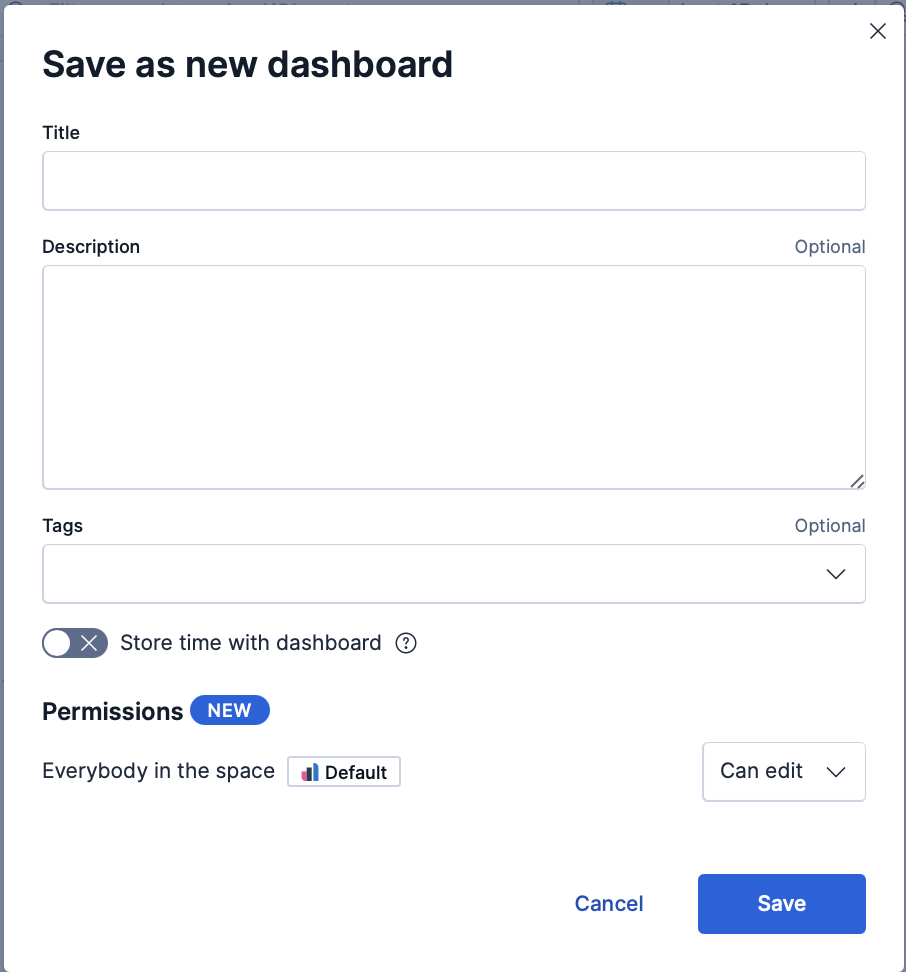Click the chevron beside Can edit
This screenshot has width=906, height=972.
pos(836,772)
